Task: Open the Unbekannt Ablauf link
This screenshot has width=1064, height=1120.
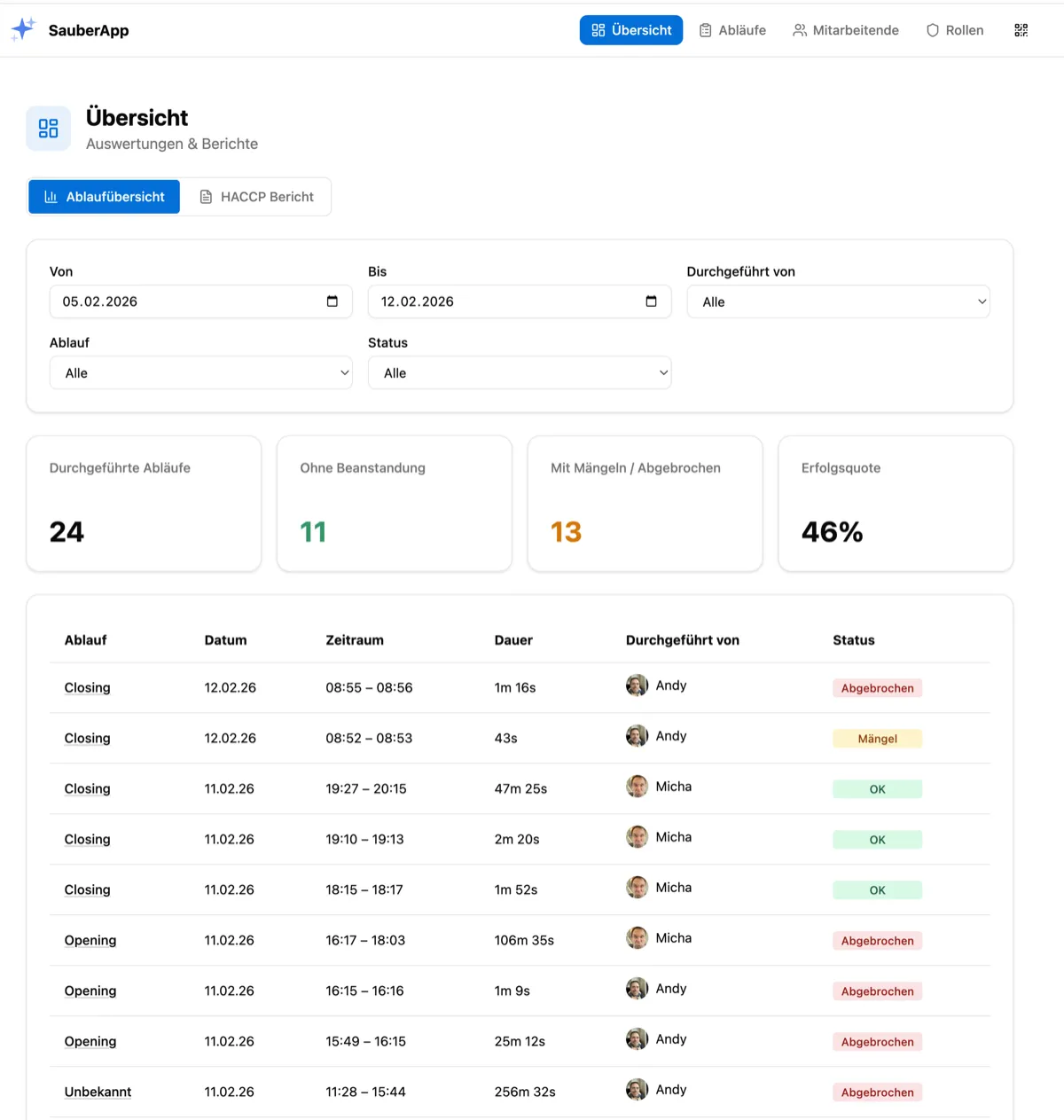Action: coord(98,1093)
